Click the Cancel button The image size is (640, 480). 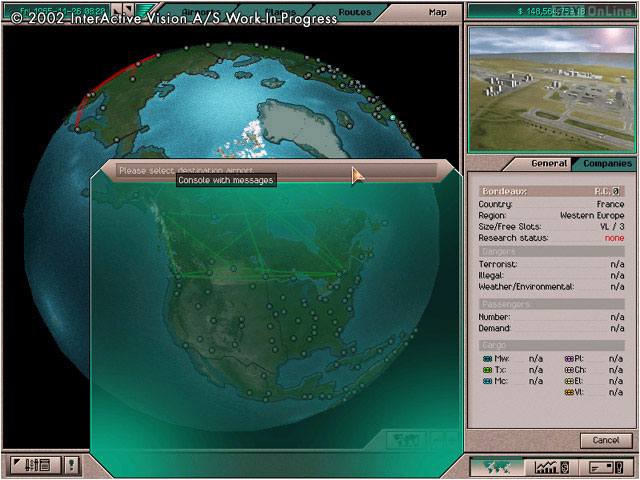pyautogui.click(x=606, y=440)
